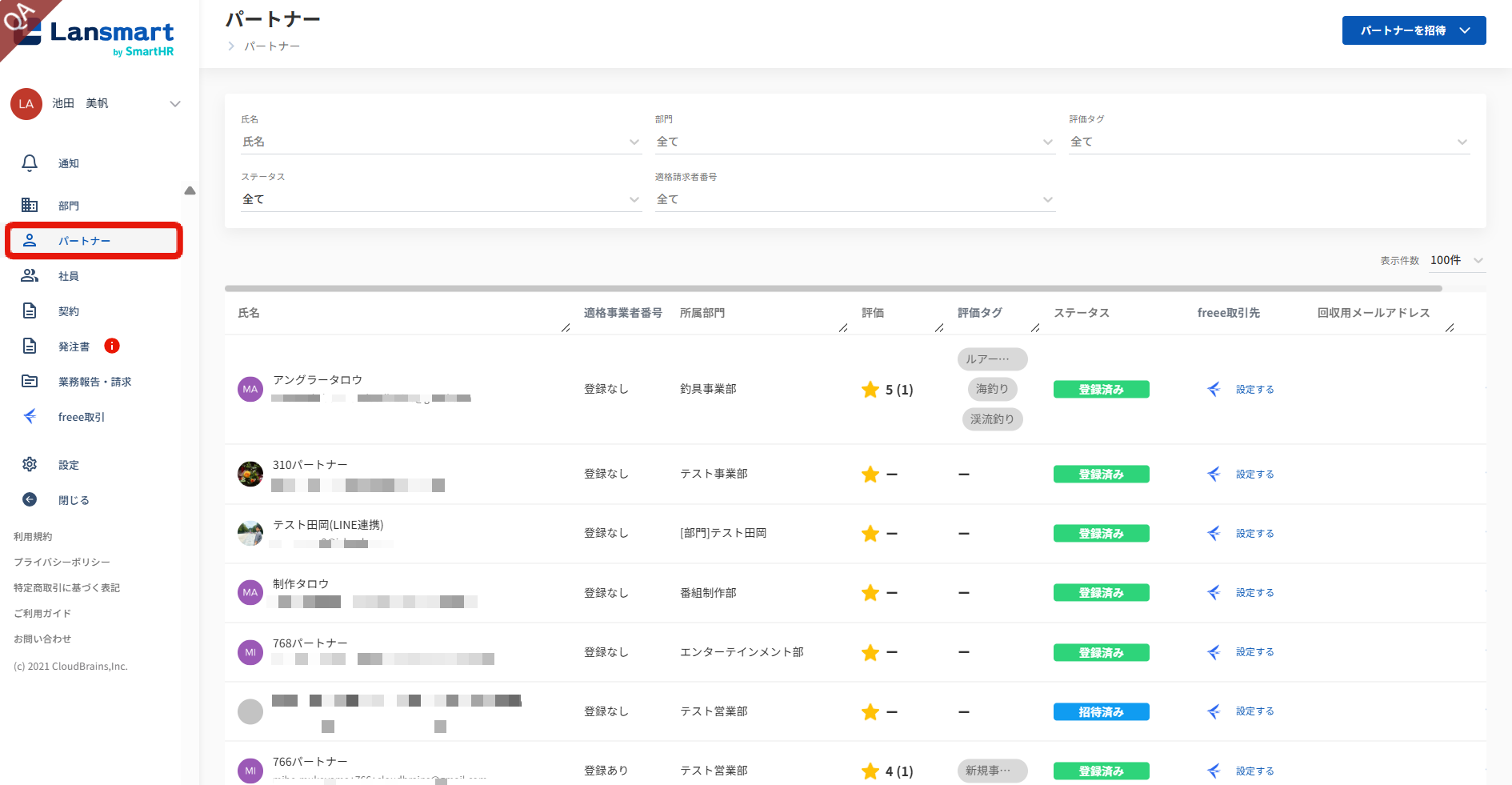
Task: Click the star icon in 766パートナー row
Action: pos(870,771)
